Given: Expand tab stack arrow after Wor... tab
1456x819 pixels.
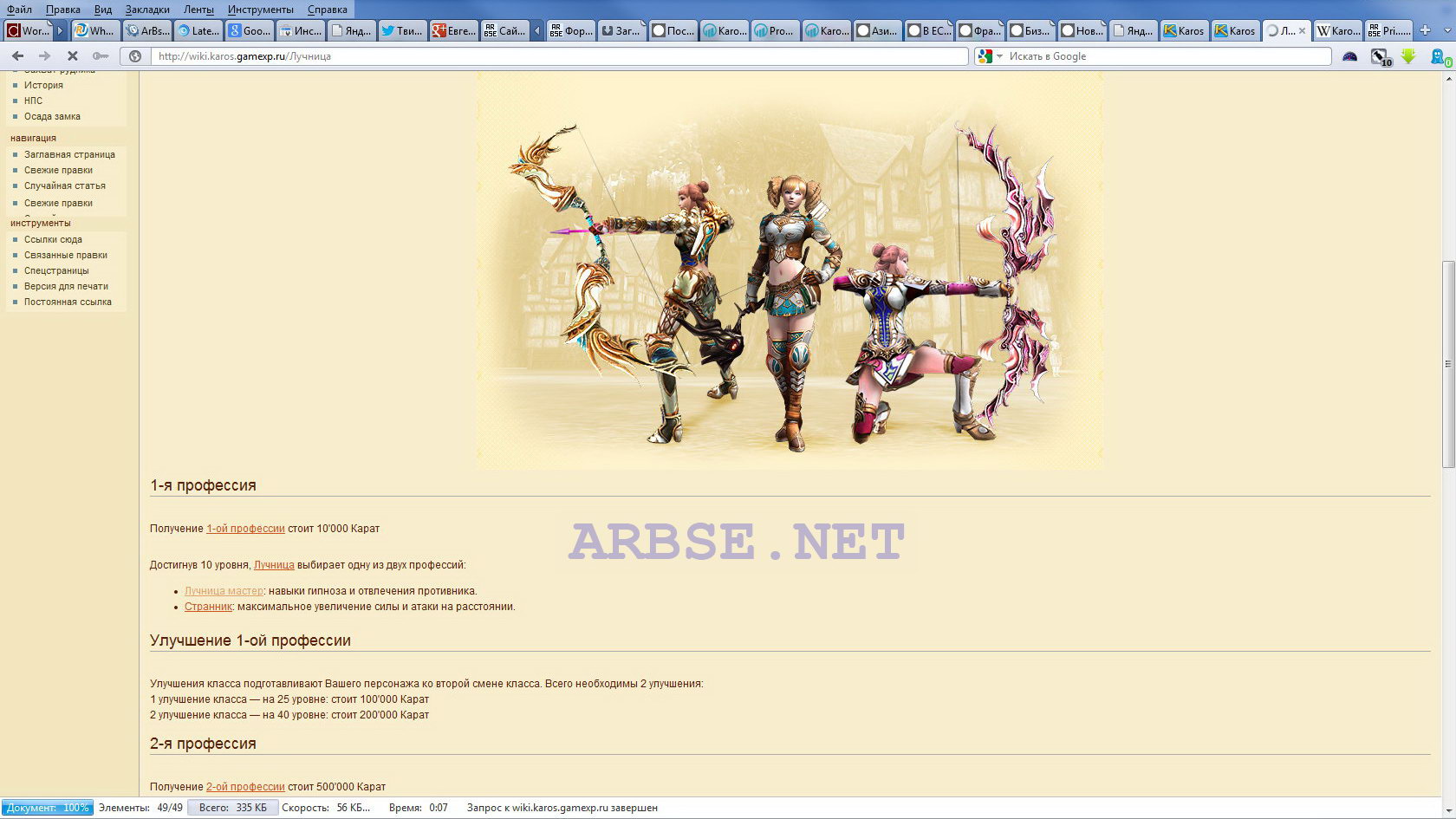Looking at the screenshot, I should click(x=60, y=30).
